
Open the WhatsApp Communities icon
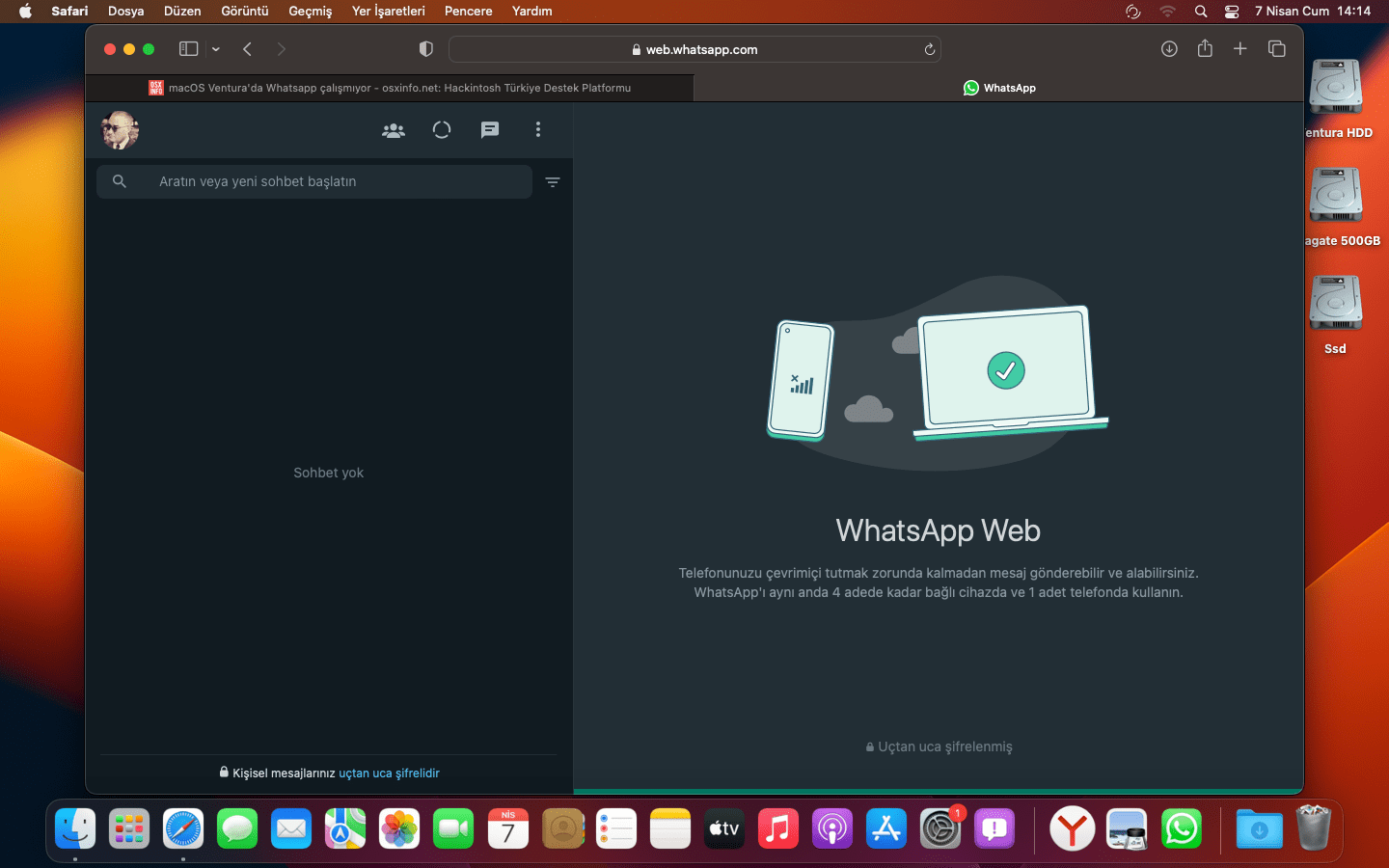coord(394,130)
